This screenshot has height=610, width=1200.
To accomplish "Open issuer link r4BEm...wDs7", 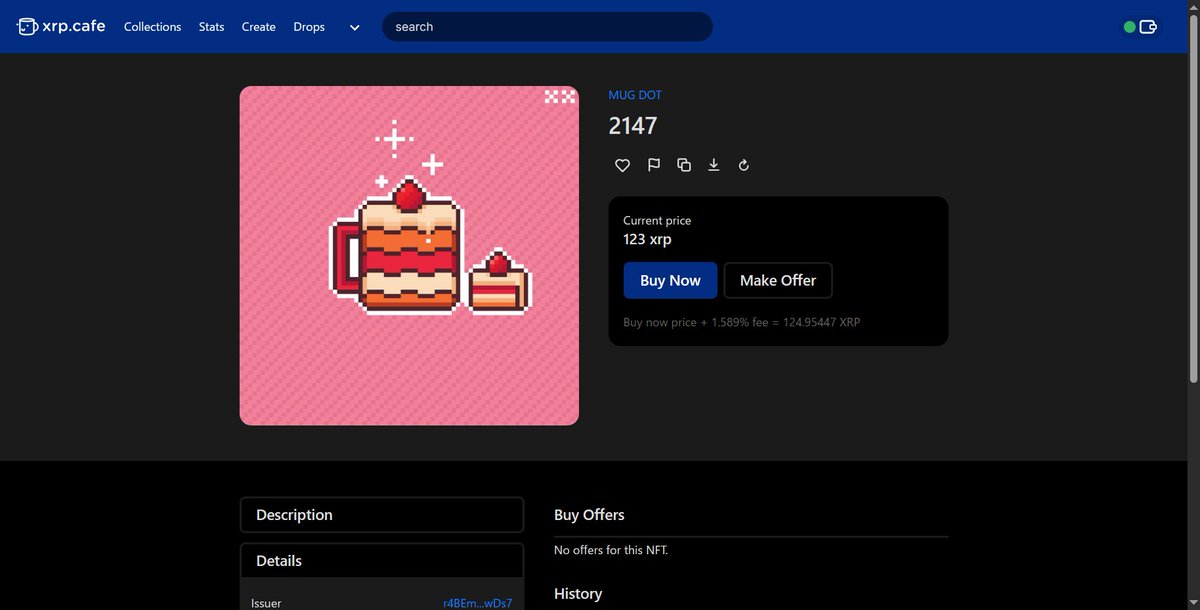I will (478, 602).
